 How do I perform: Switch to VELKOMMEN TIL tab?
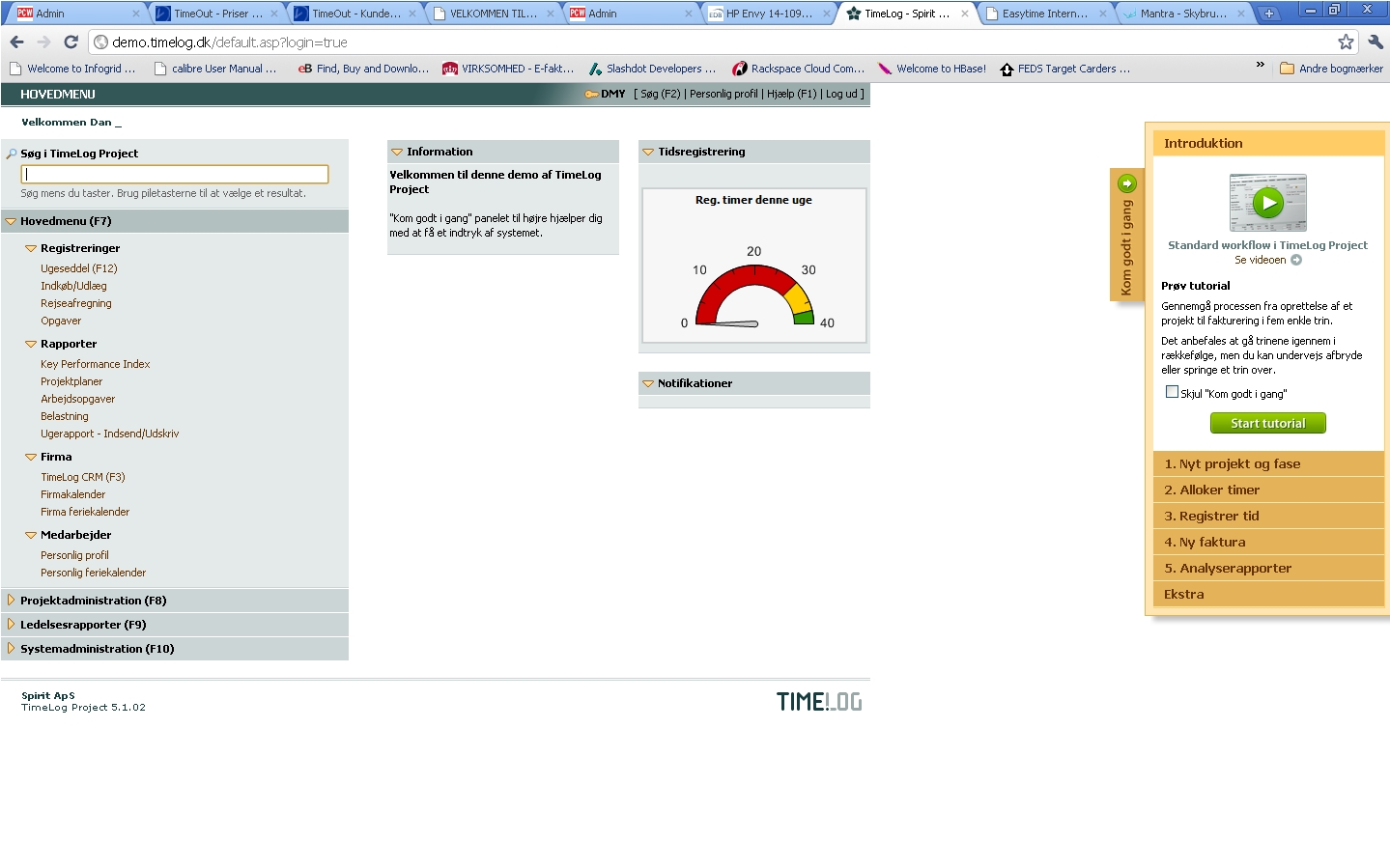pyautogui.click(x=493, y=14)
